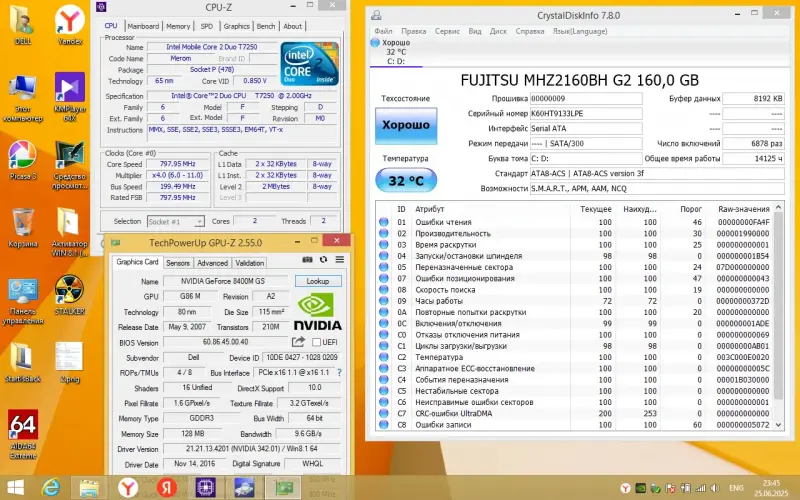Image resolution: width=800 pixels, height=500 pixels.
Task: Open the Правка menu in CrystalDiskInfo
Action: coord(413,31)
